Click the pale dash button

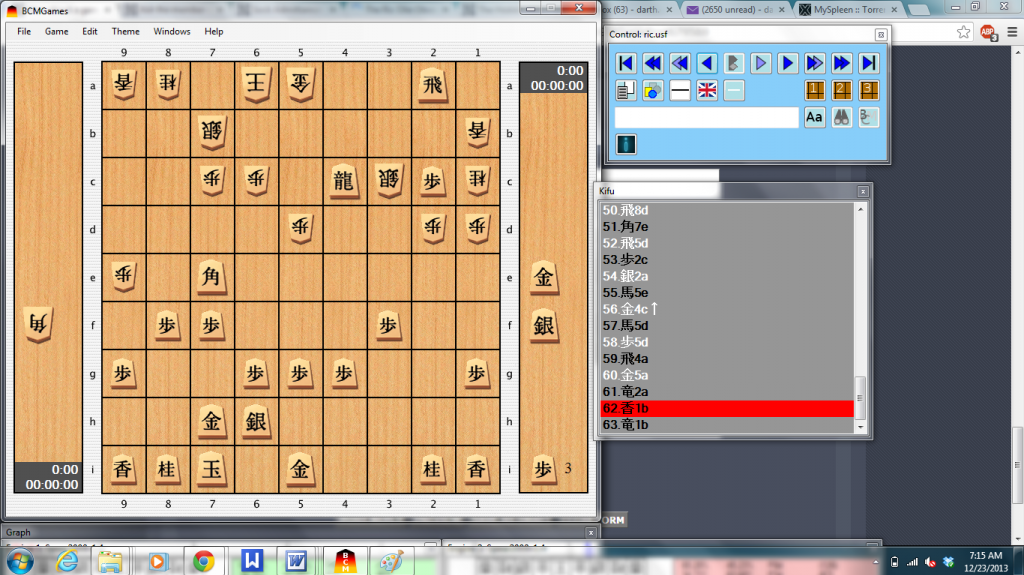(x=733, y=90)
